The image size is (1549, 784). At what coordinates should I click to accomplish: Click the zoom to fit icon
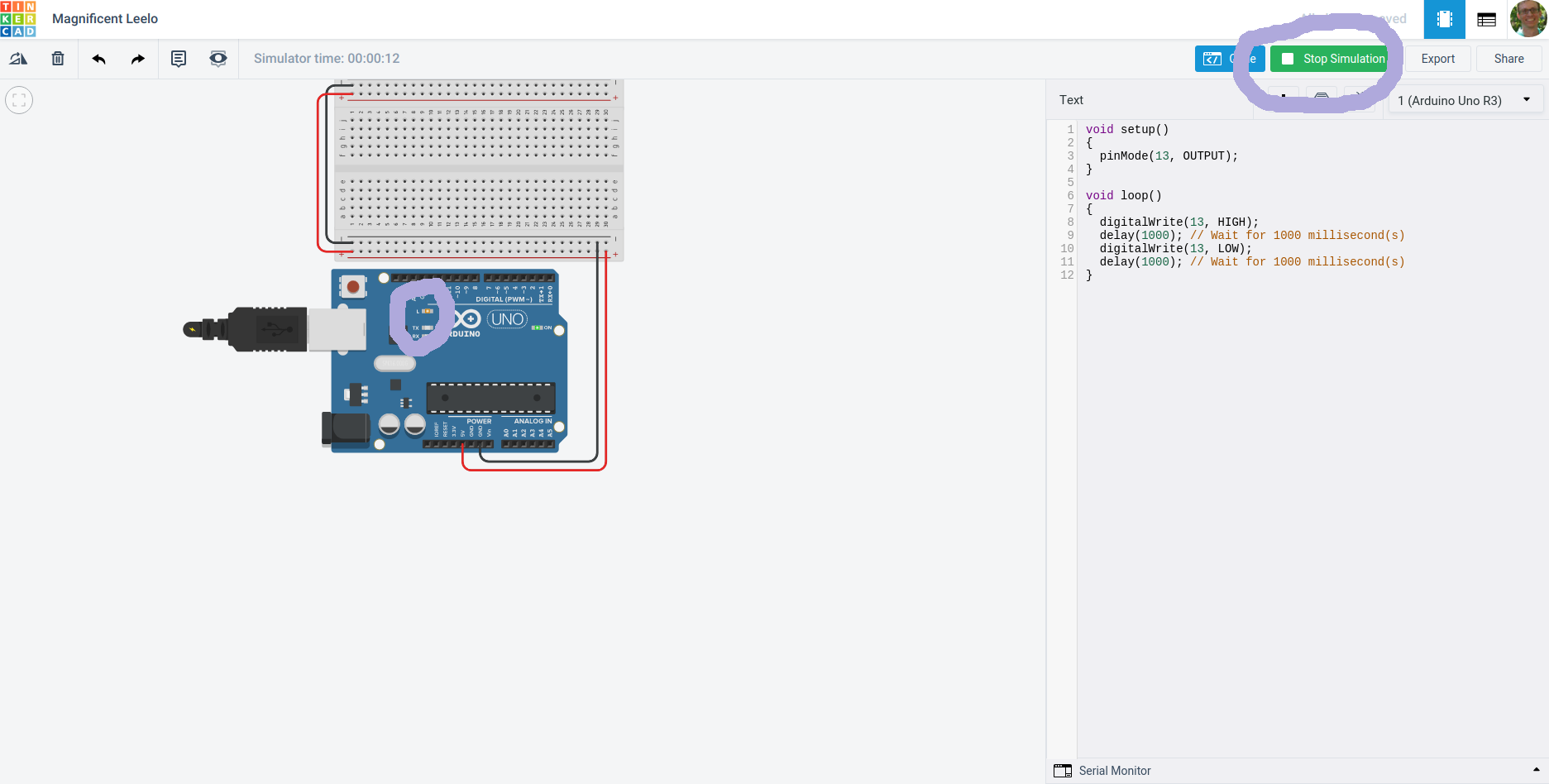(x=19, y=100)
